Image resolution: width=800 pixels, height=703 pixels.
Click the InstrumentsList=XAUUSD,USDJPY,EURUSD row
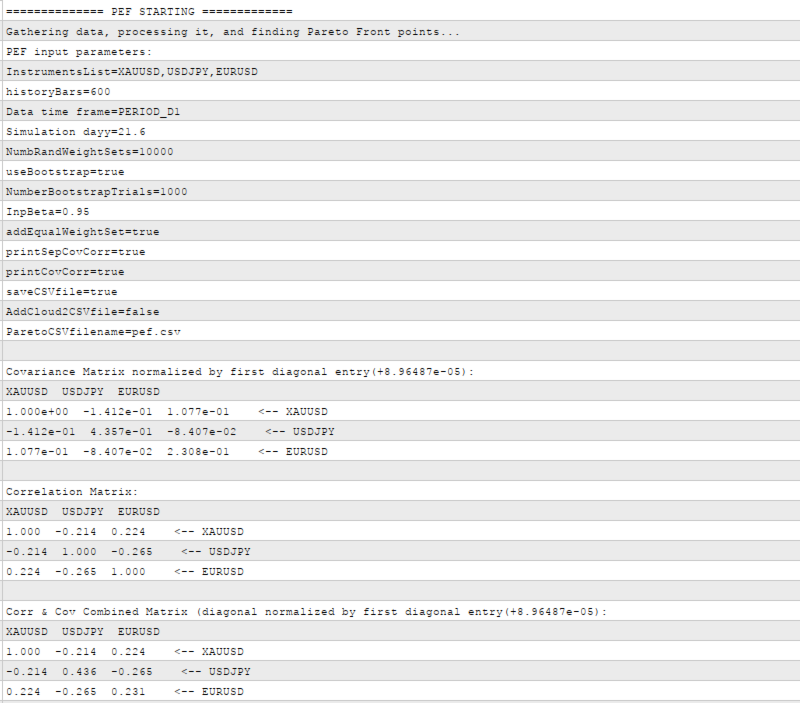(401, 71)
